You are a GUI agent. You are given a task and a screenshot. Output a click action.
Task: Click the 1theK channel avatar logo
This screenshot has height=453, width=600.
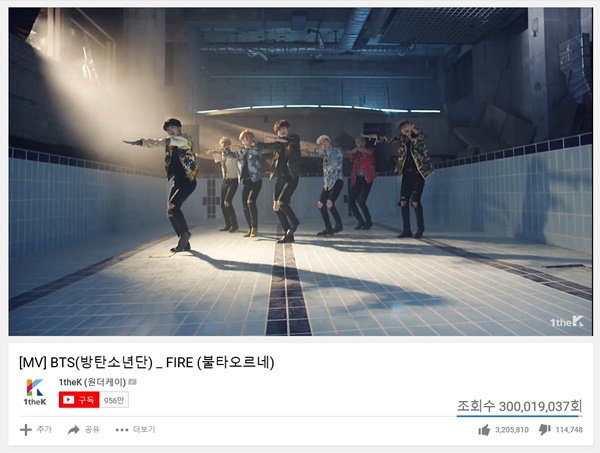(x=35, y=392)
